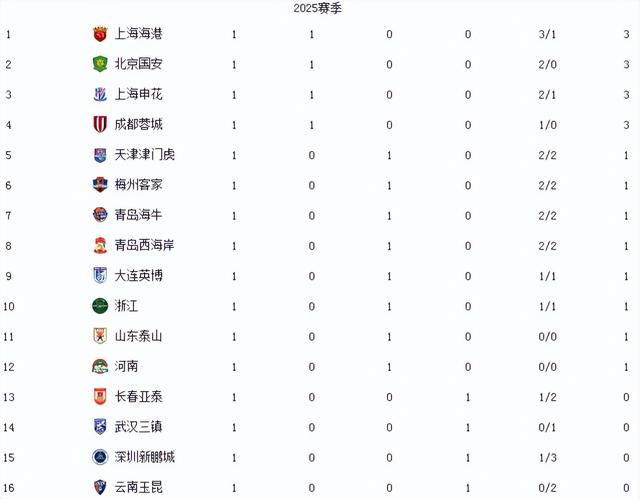640x499 pixels.
Task: Click the 梅州客家 club logo
Action: (100, 185)
